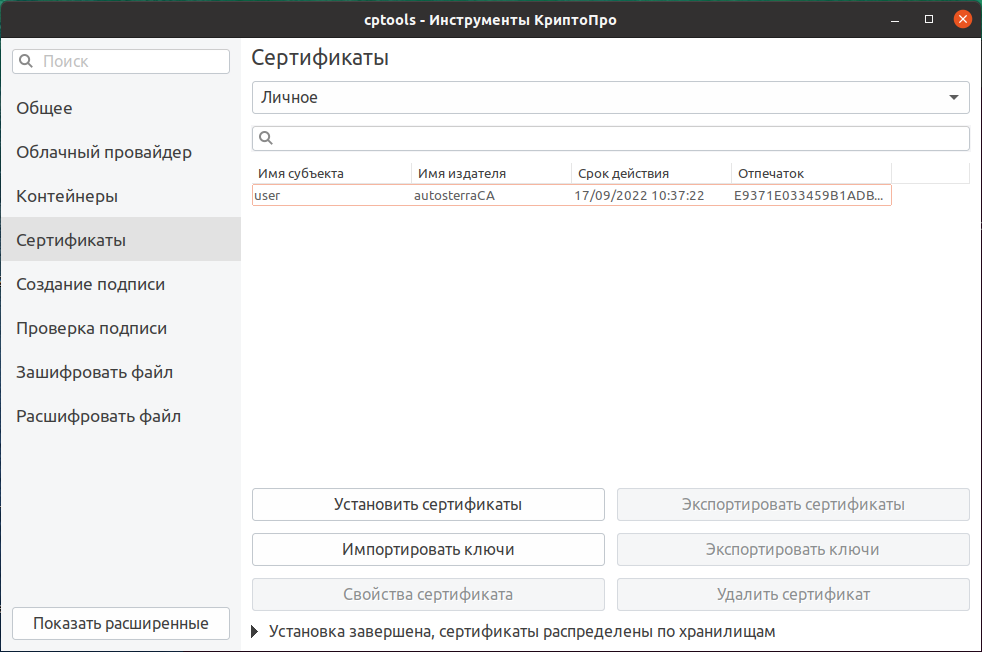Viewport: 982px width, 652px height.
Task: Click the Показать расширенные button
Action: 121,624
